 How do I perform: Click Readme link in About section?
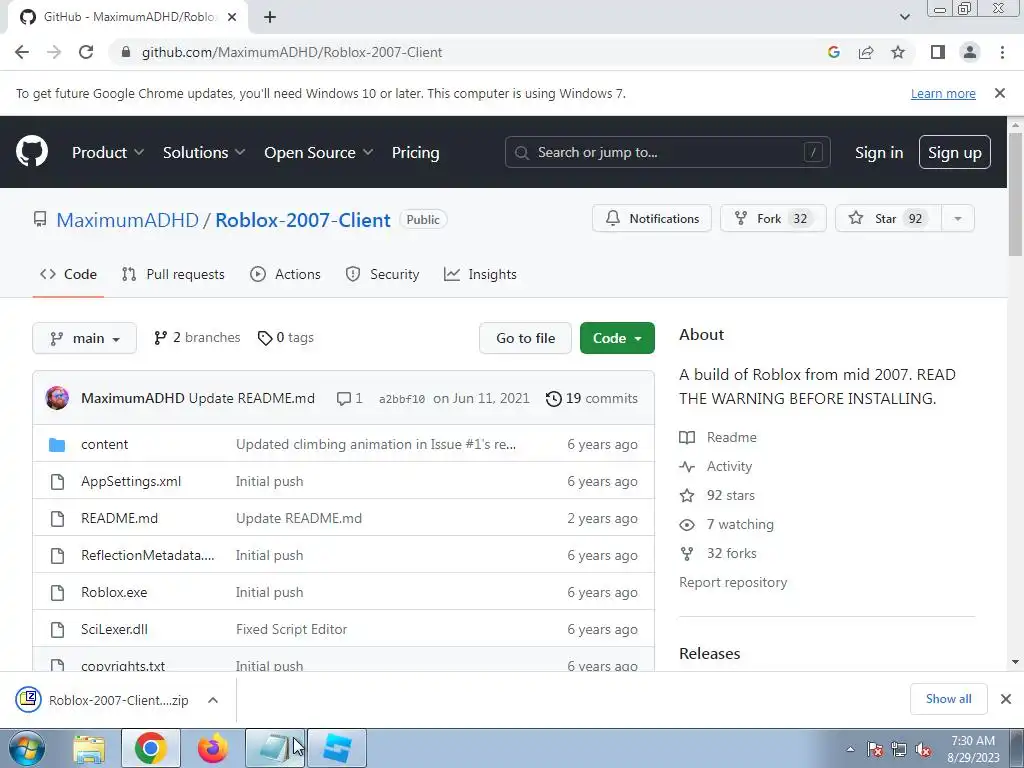(731, 437)
